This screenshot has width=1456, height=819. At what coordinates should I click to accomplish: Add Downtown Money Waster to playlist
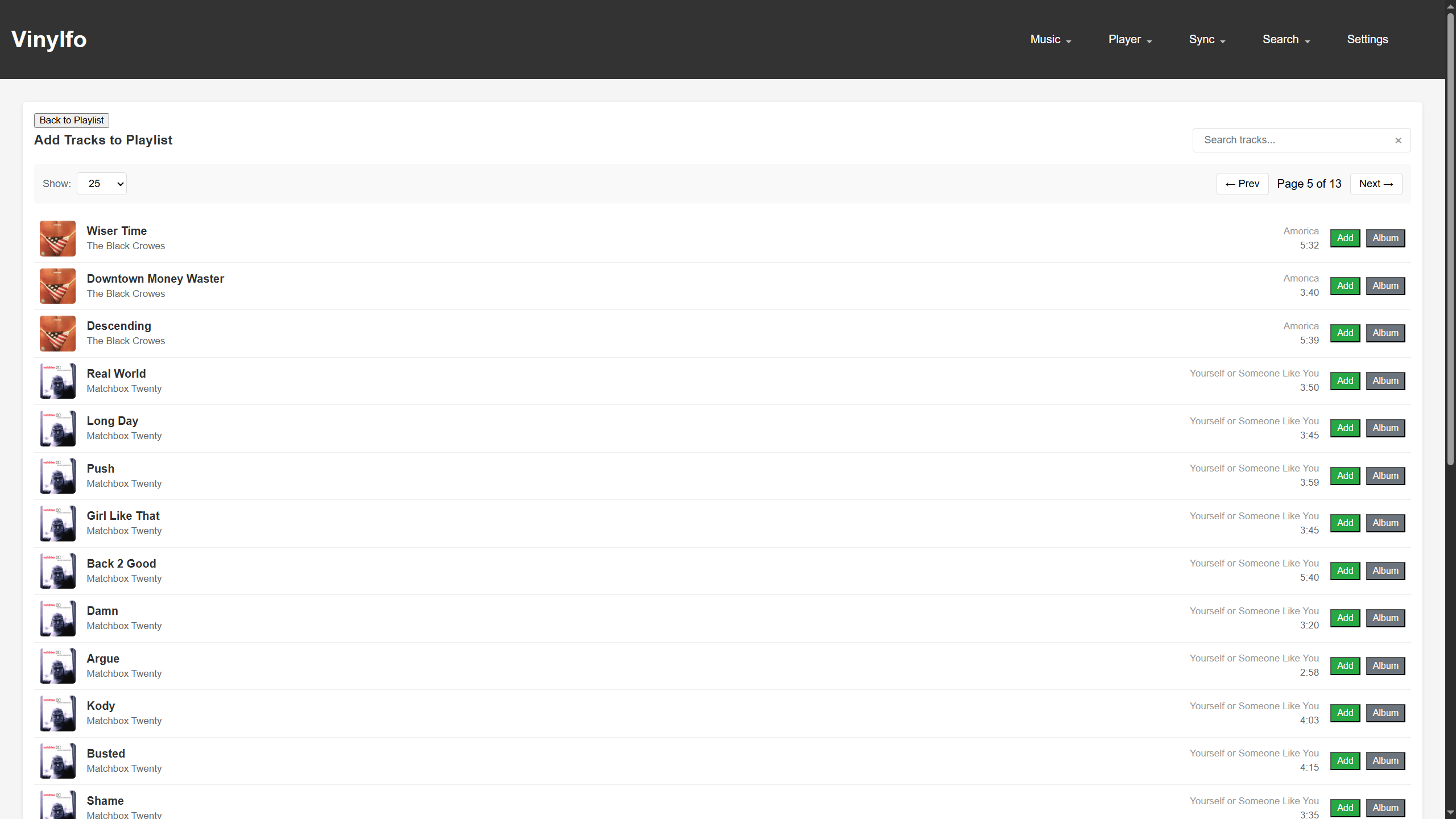pyautogui.click(x=1345, y=286)
